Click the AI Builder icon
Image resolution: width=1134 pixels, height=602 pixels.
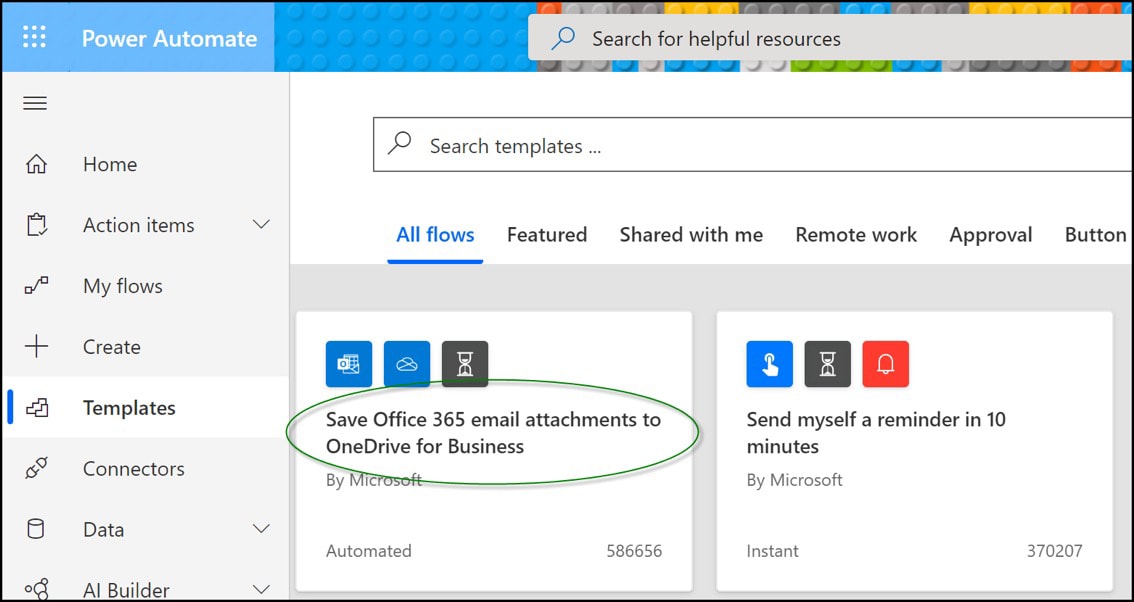(36, 589)
